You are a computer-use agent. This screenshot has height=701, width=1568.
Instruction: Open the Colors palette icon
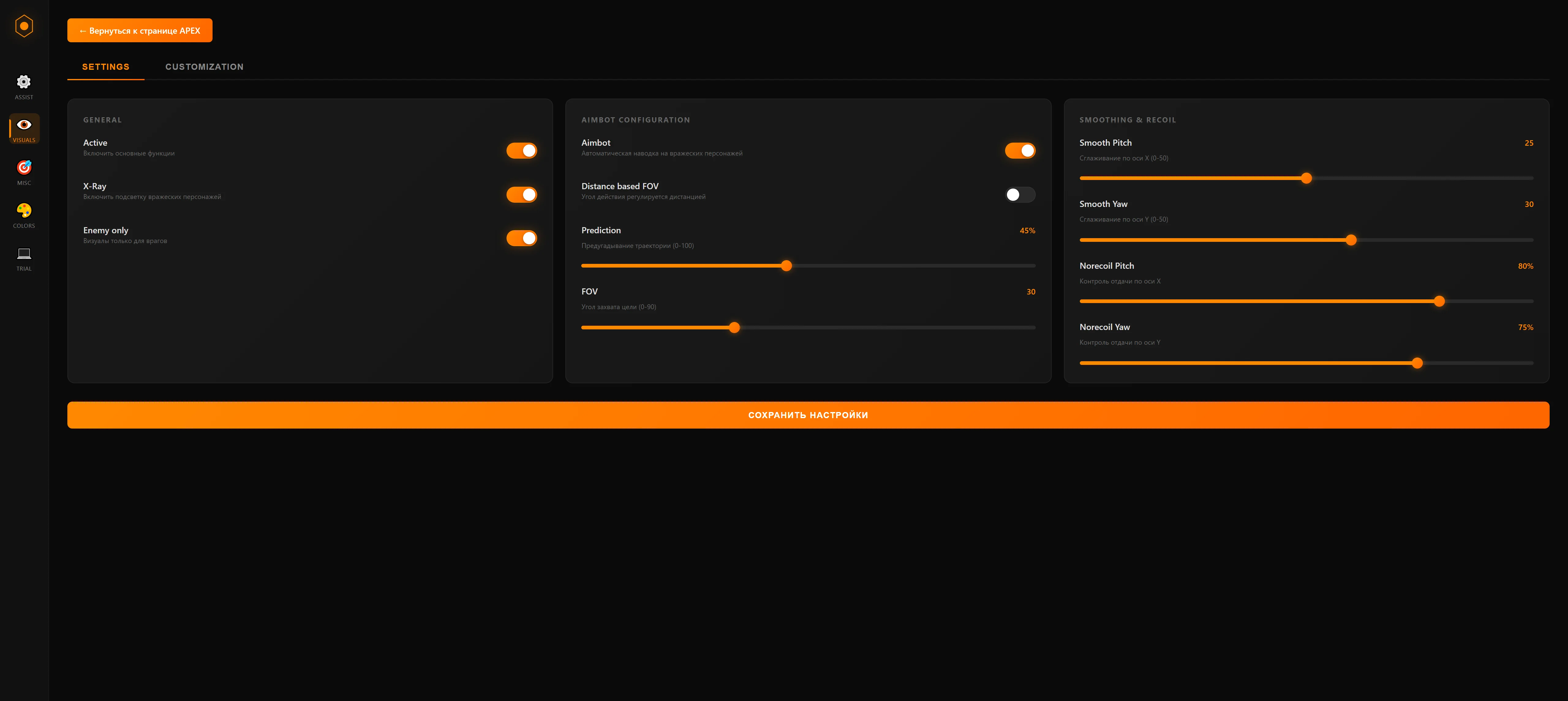point(24,211)
